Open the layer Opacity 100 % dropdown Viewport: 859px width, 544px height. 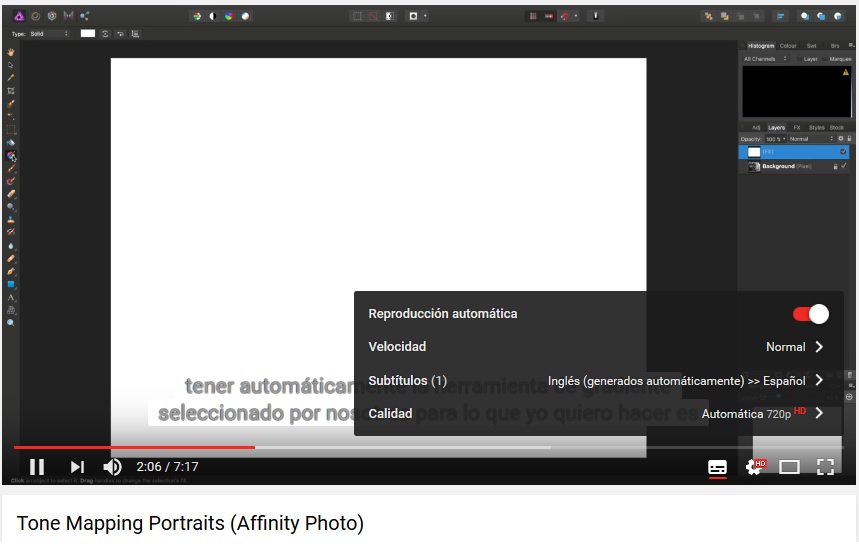(776, 139)
